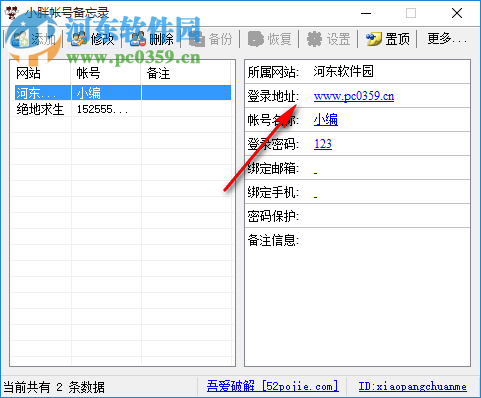Click the 删除 (Delete) toolbar icon

(138, 39)
